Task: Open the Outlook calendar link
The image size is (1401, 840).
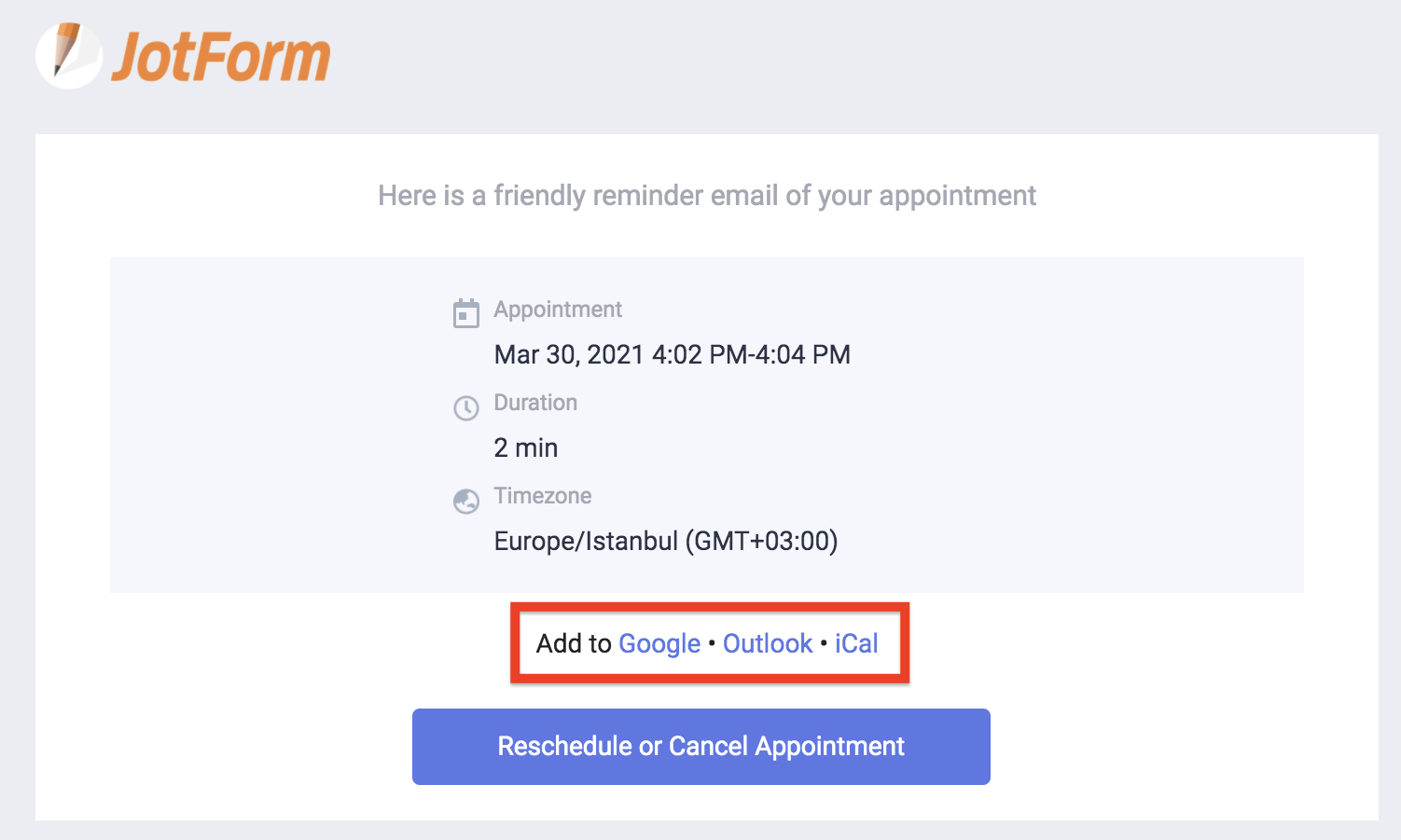Action: tap(768, 643)
